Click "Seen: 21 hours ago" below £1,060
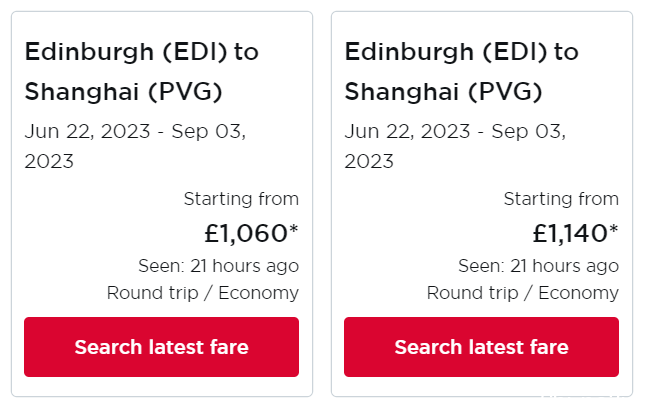The image size is (652, 413). point(219,266)
